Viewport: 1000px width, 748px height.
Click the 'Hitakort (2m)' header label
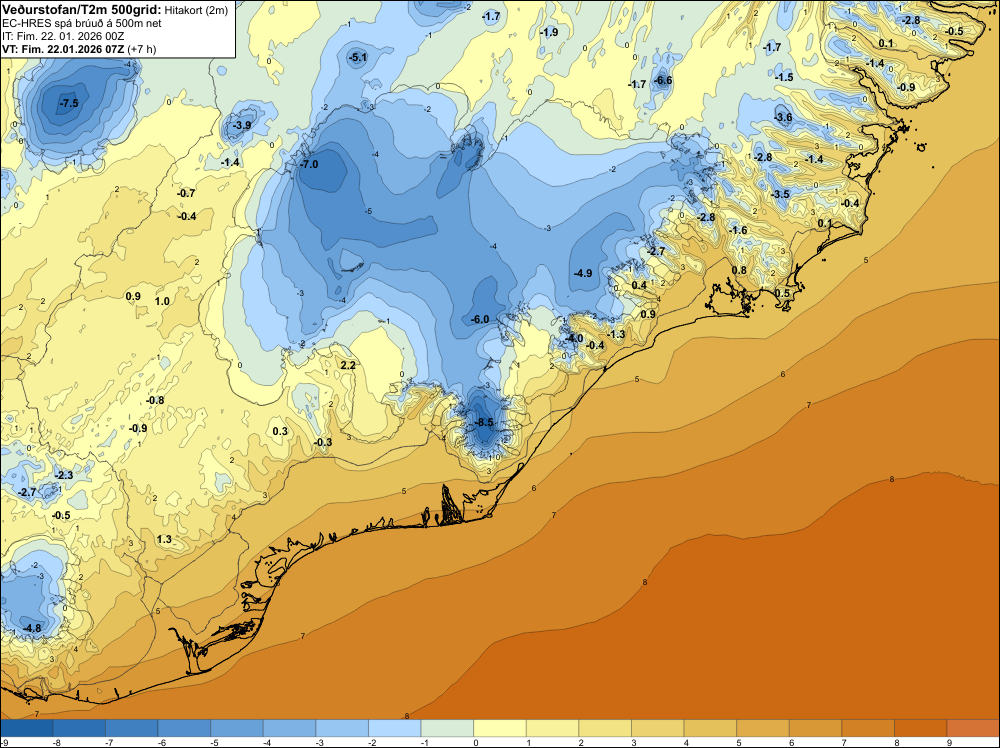point(196,10)
